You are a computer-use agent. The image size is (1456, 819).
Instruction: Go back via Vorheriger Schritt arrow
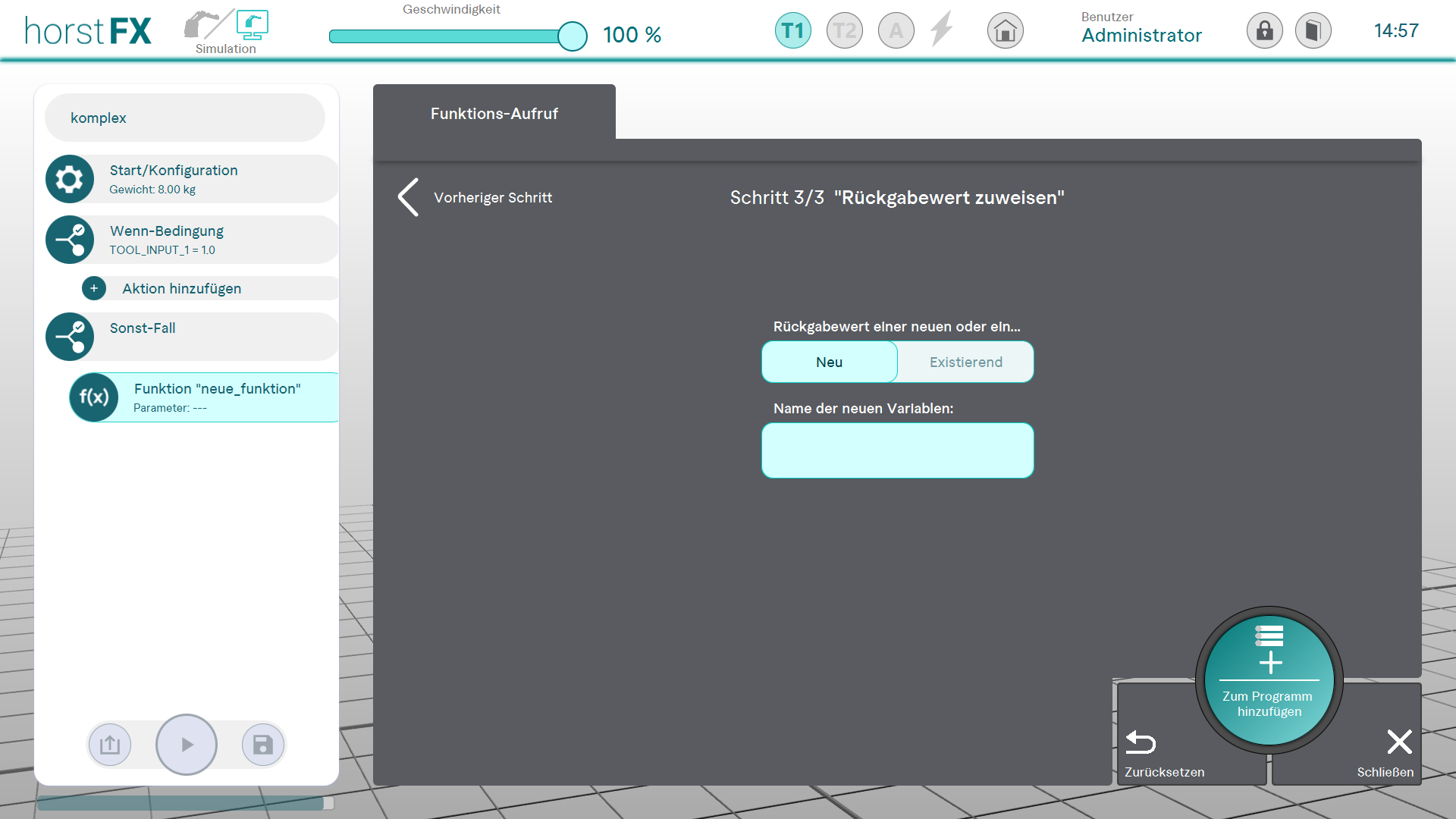(409, 197)
